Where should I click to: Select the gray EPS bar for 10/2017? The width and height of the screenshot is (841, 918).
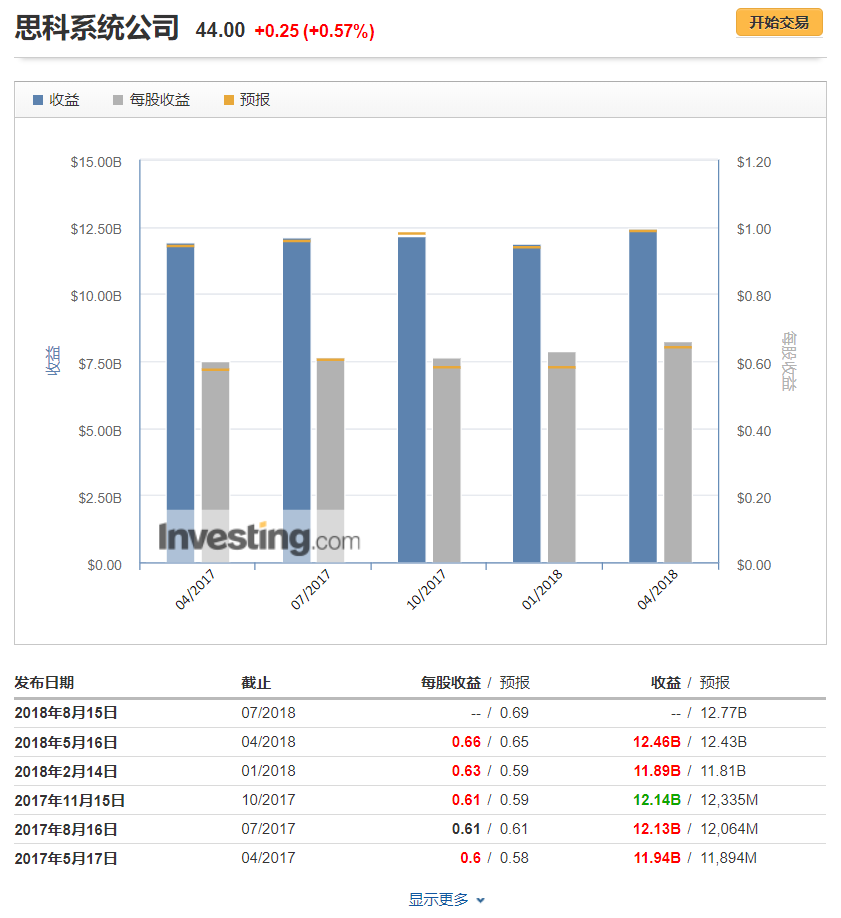[x=447, y=460]
